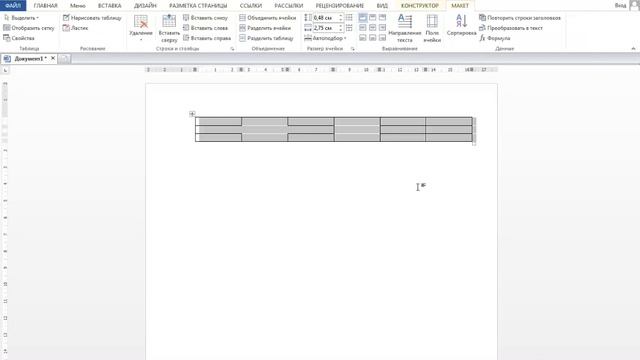The width and height of the screenshot is (640, 360).
Task: Click the first cell of the table
Action: (219, 121)
